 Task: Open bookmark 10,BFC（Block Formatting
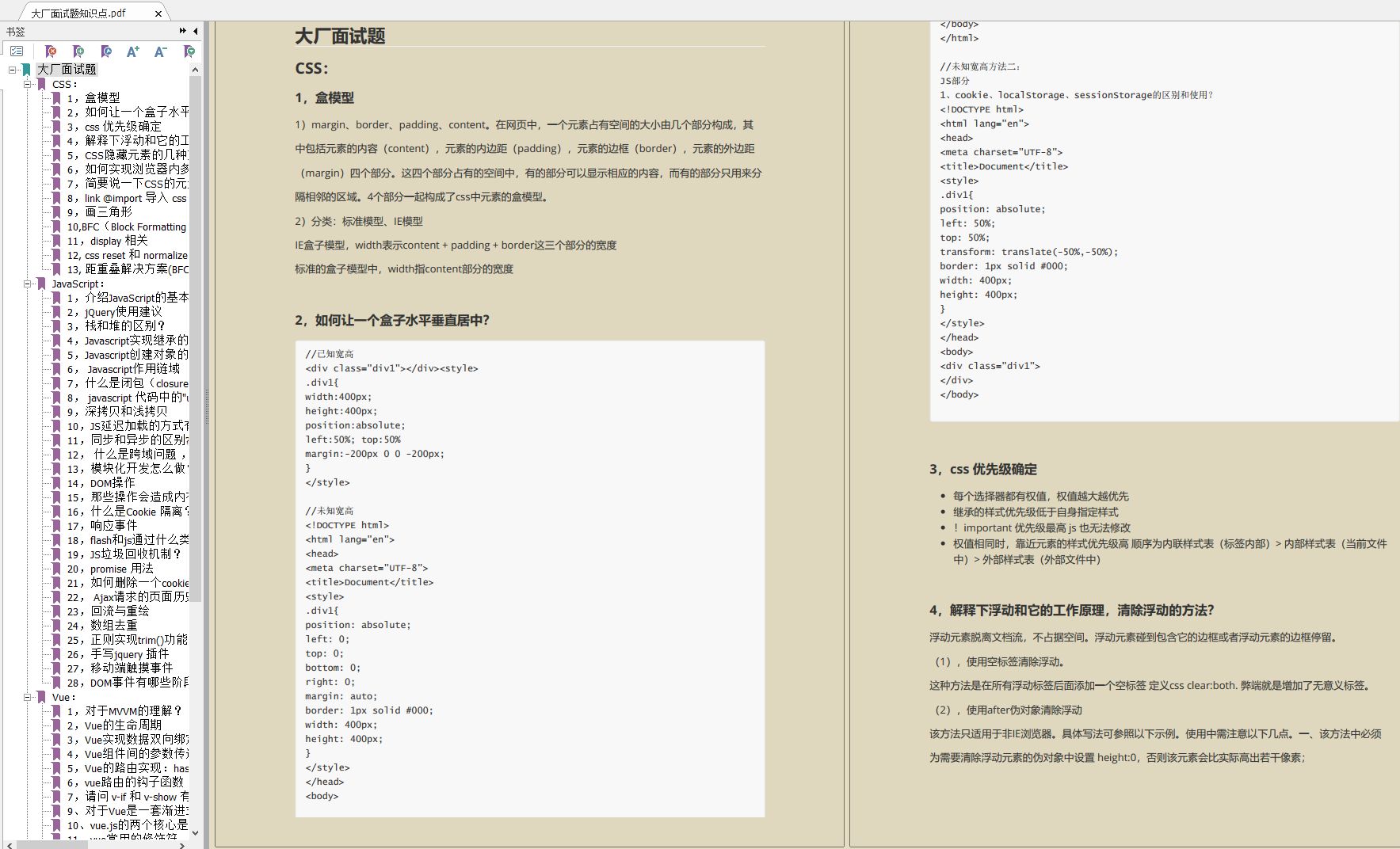click(127, 227)
